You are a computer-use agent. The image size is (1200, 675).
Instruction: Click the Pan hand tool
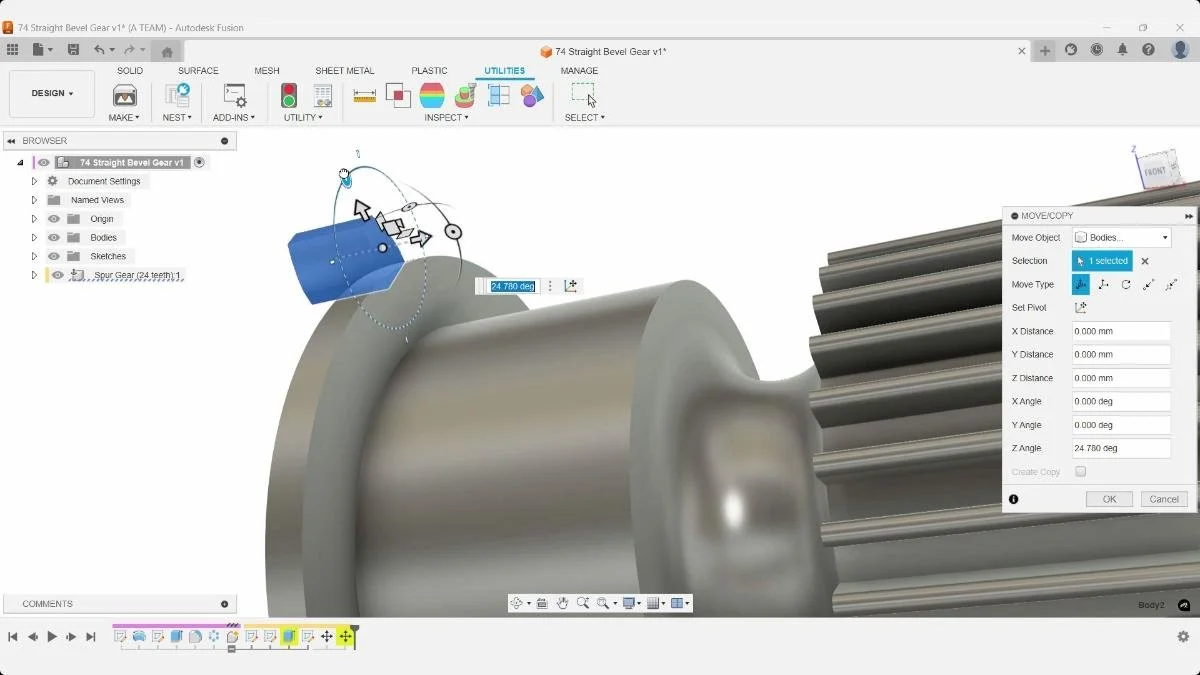[x=563, y=603]
